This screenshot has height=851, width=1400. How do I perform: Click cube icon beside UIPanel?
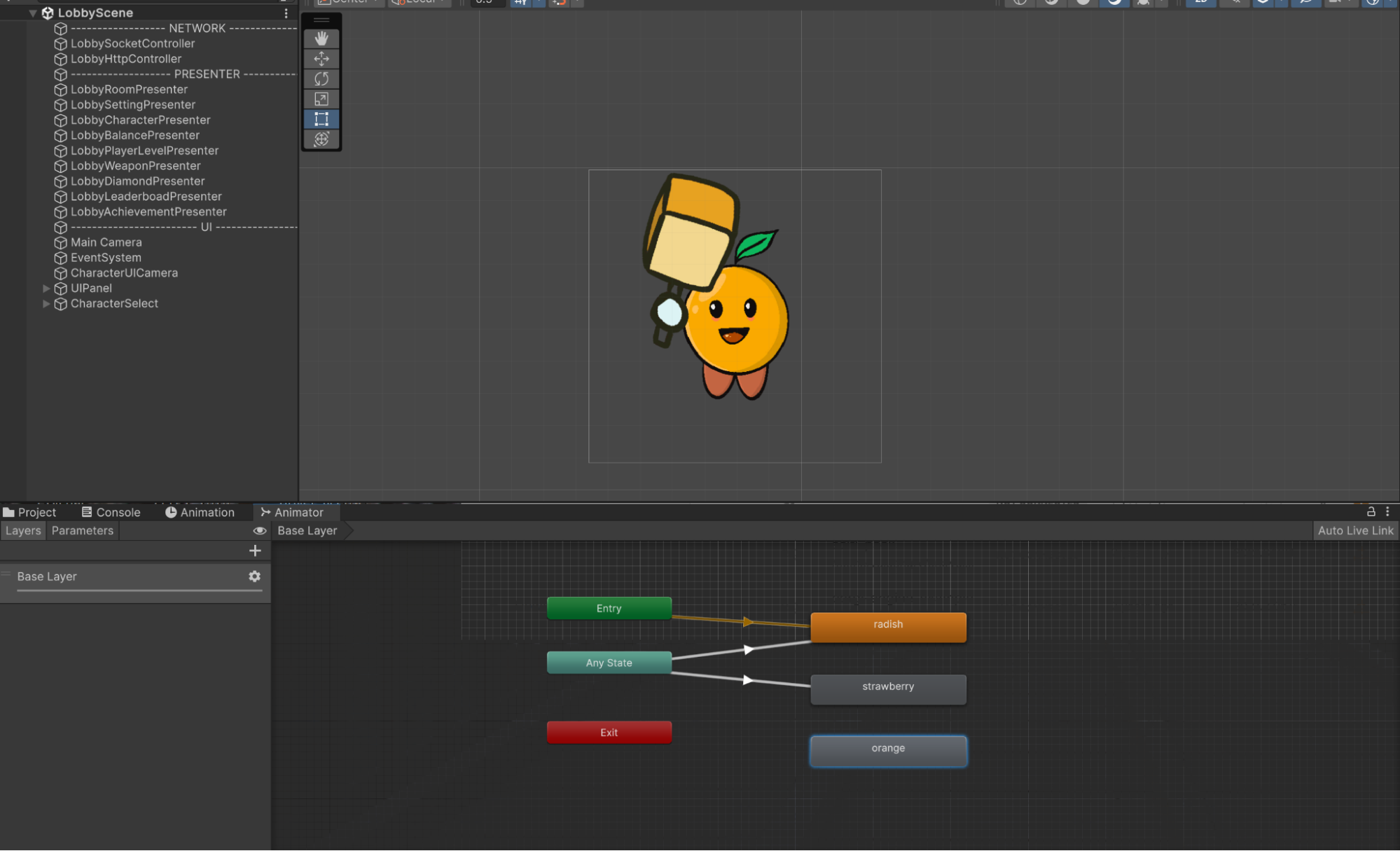[x=61, y=289]
